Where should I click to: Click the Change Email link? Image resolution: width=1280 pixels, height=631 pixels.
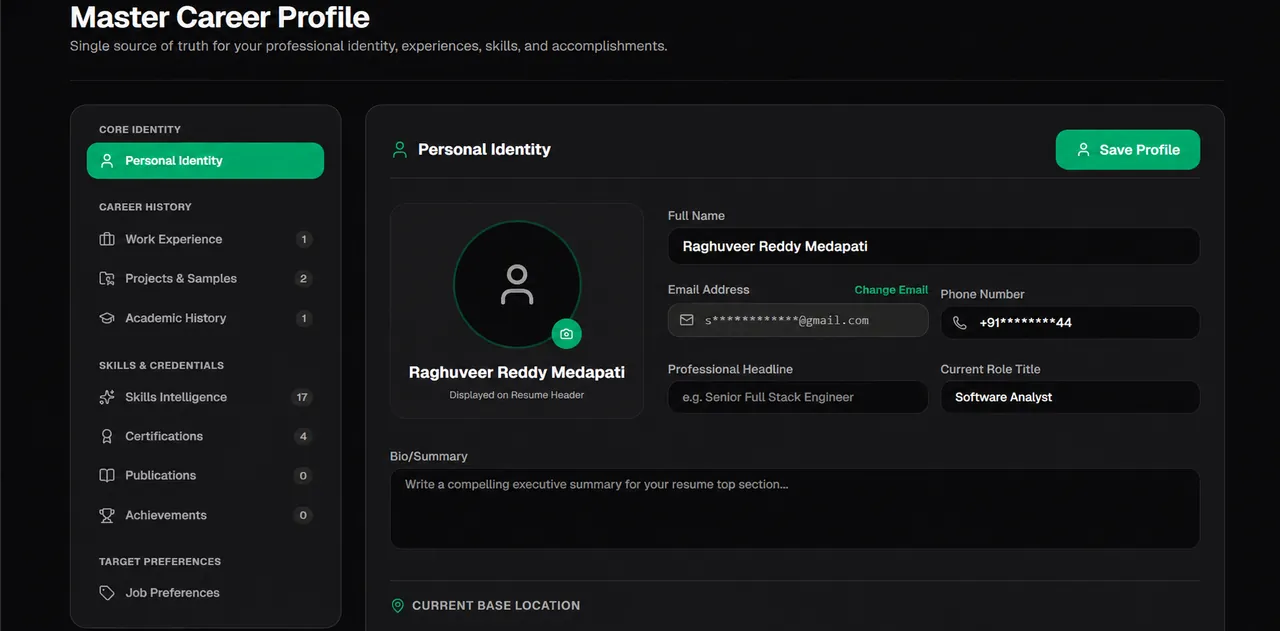click(891, 290)
